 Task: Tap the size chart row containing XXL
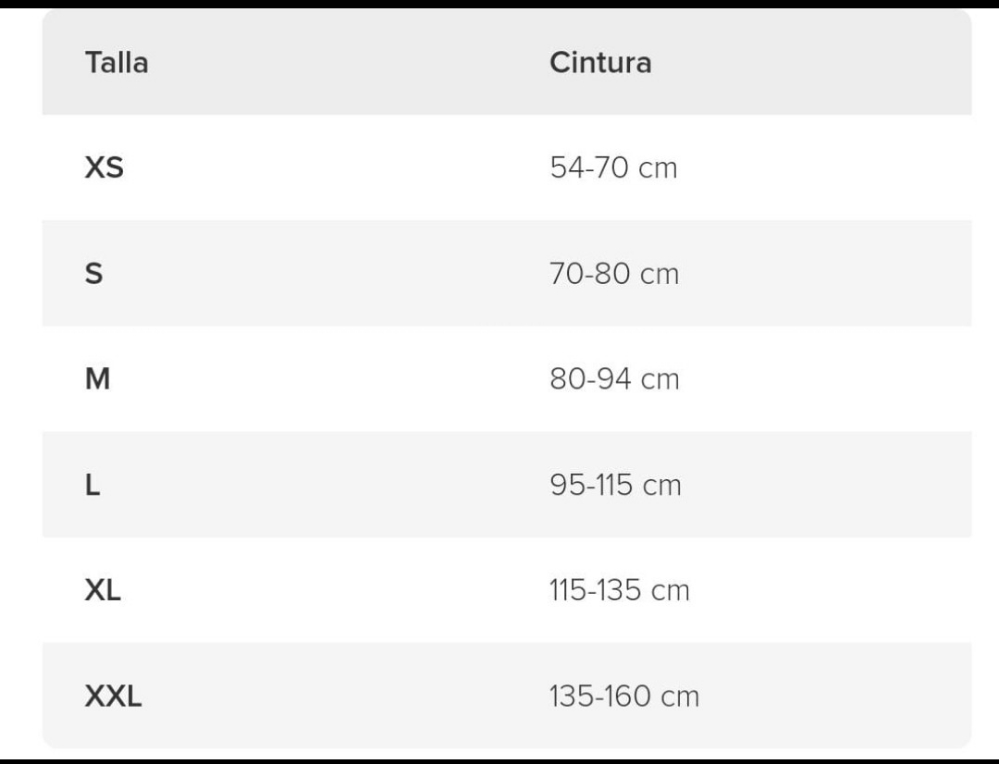pyautogui.click(x=507, y=696)
